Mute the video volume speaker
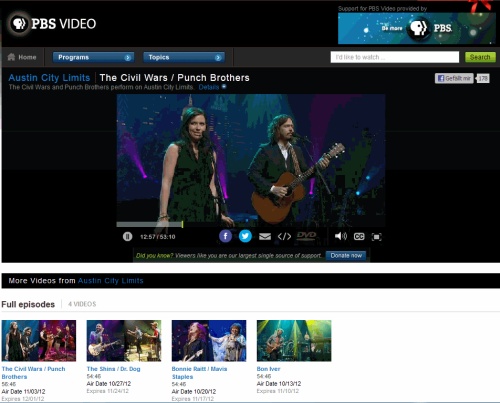The height and width of the screenshot is (403, 500). tap(341, 236)
